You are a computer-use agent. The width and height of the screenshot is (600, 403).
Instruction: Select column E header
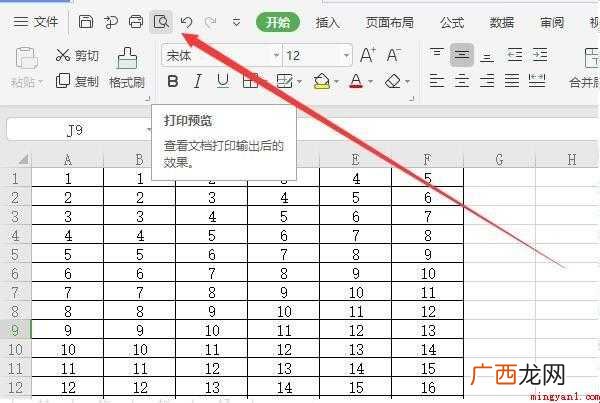[355, 159]
